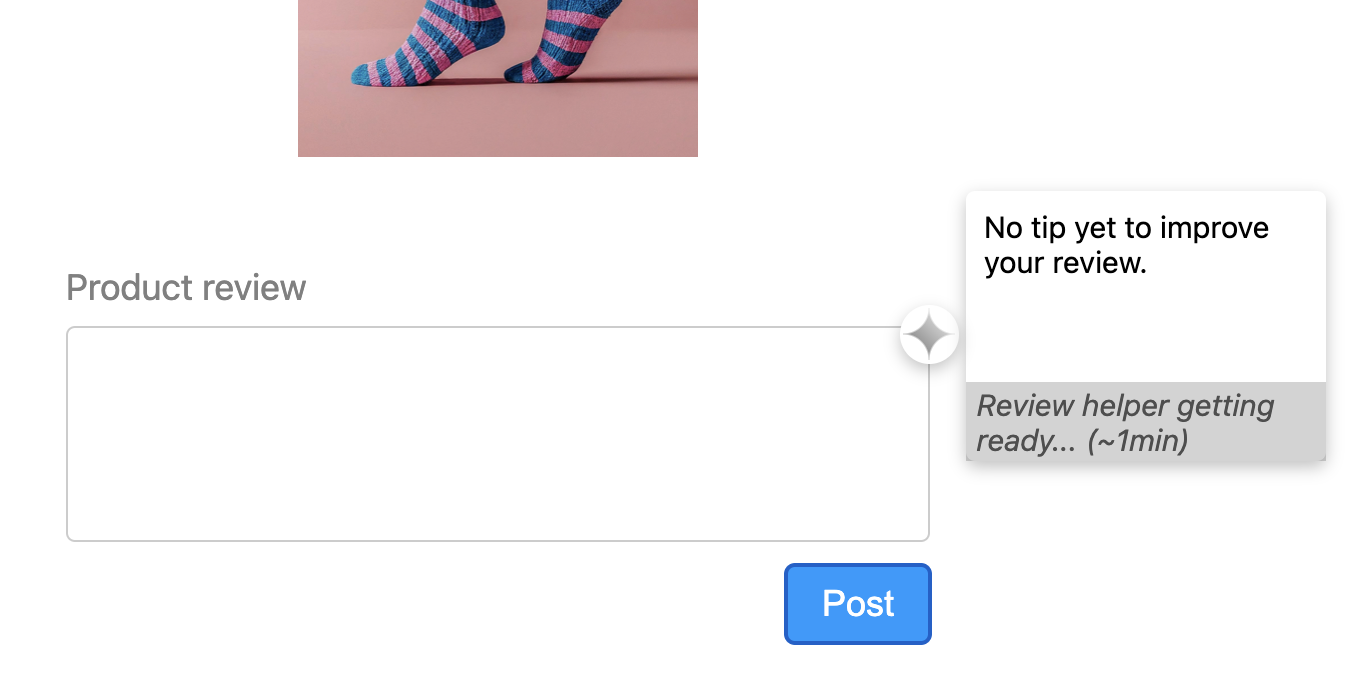Screen dimensions: 1362x698
Task: Click the 'No tip yet' message text
Action: point(1126,245)
